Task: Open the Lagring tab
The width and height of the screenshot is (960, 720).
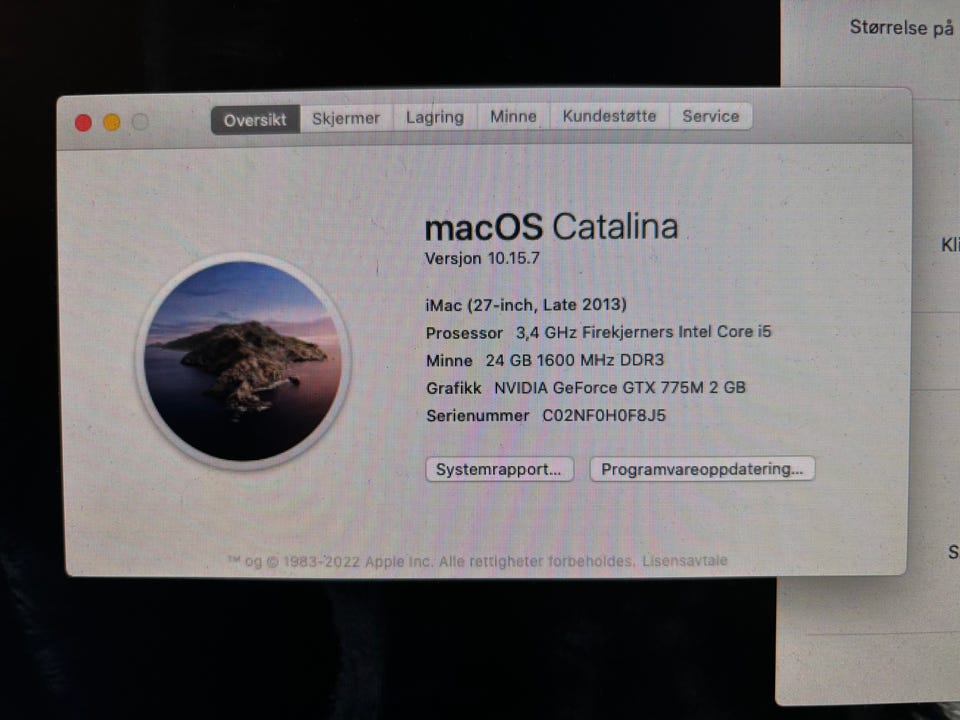Action: [435, 117]
